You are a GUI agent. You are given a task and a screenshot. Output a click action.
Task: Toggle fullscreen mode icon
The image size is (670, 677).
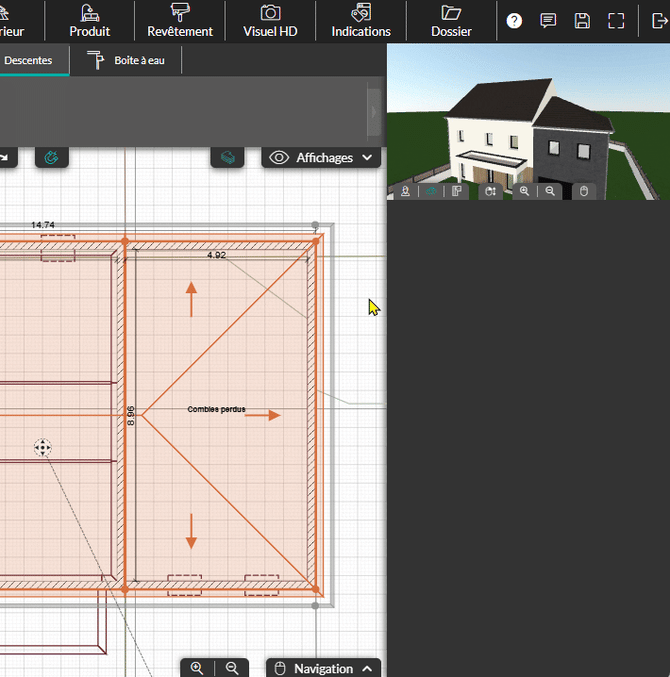coord(616,20)
